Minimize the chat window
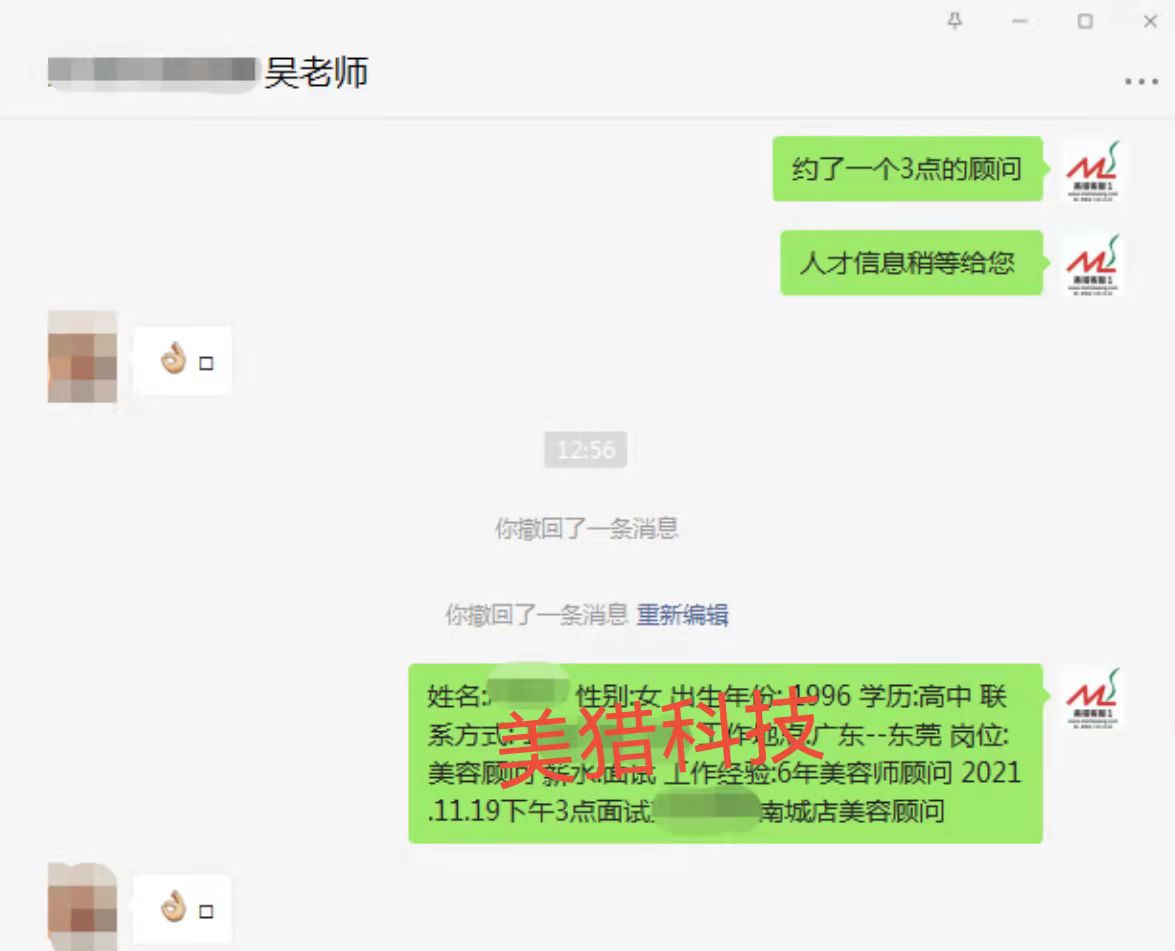1175x951 pixels. (x=1020, y=21)
